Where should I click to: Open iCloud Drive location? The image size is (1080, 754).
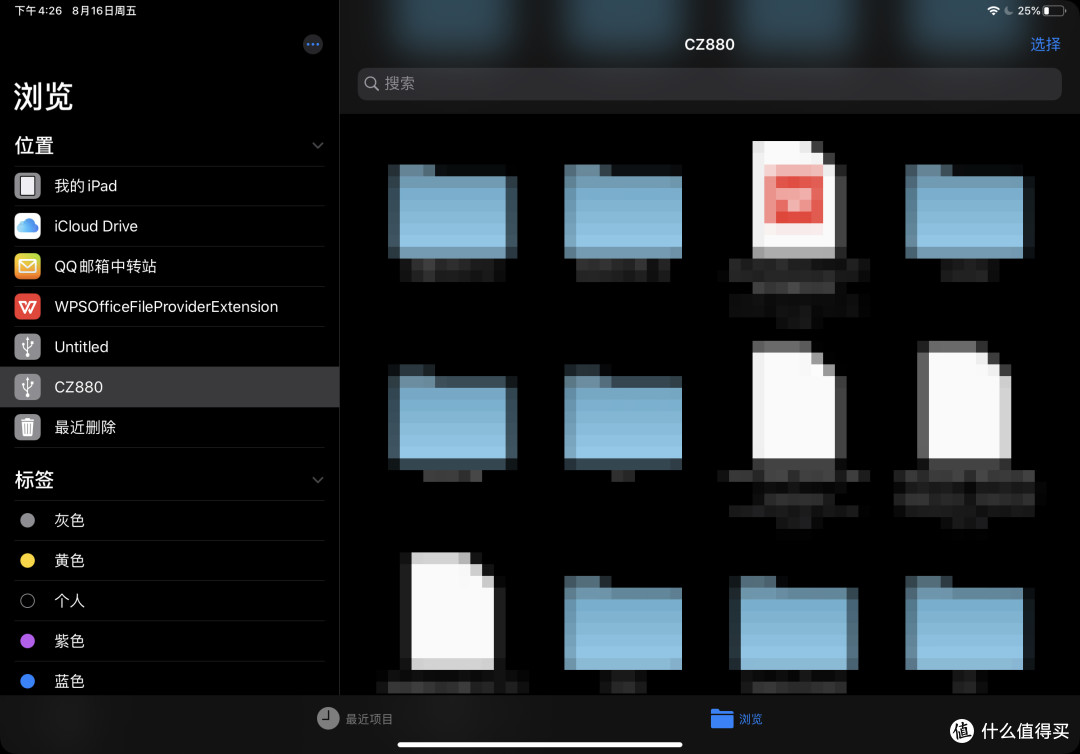coord(96,226)
